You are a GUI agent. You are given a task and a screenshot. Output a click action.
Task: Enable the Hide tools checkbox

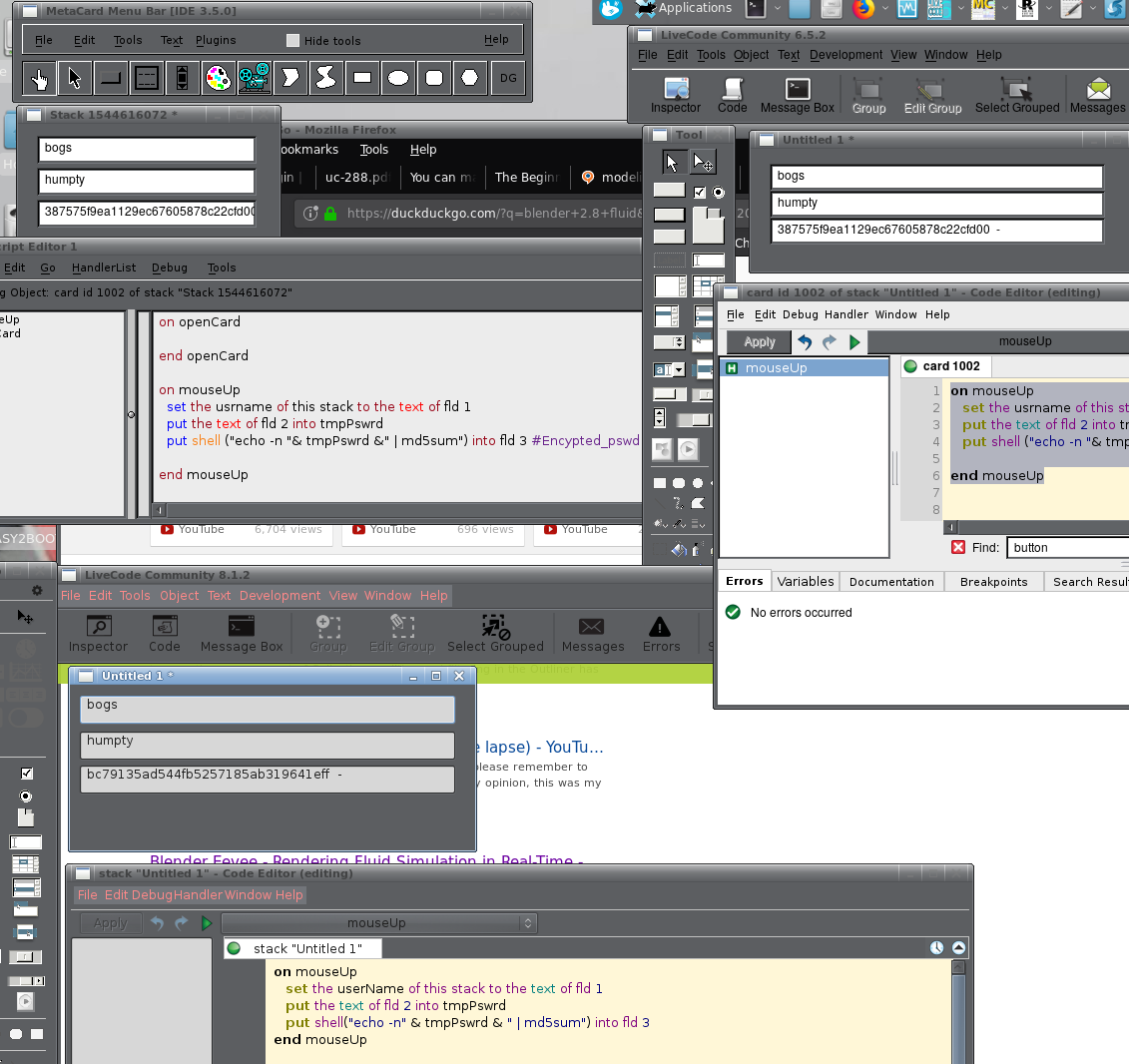[292, 41]
